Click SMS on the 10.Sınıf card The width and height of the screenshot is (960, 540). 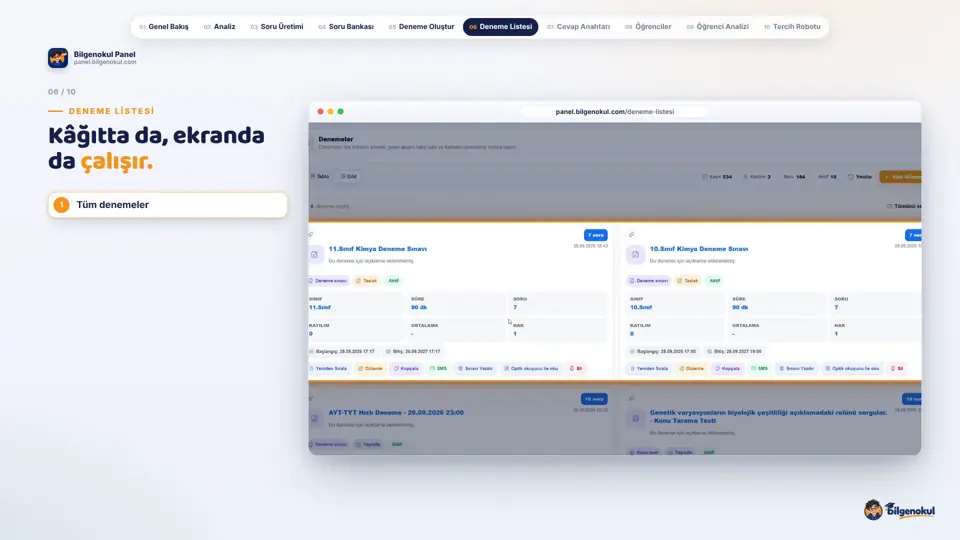[x=759, y=369]
